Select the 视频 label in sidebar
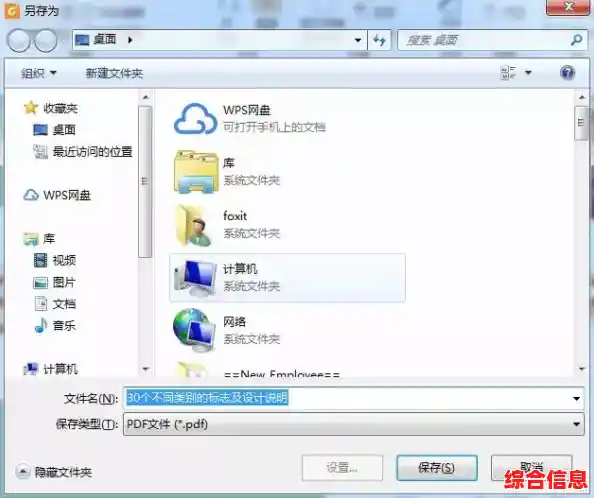The image size is (594, 498). (x=64, y=260)
